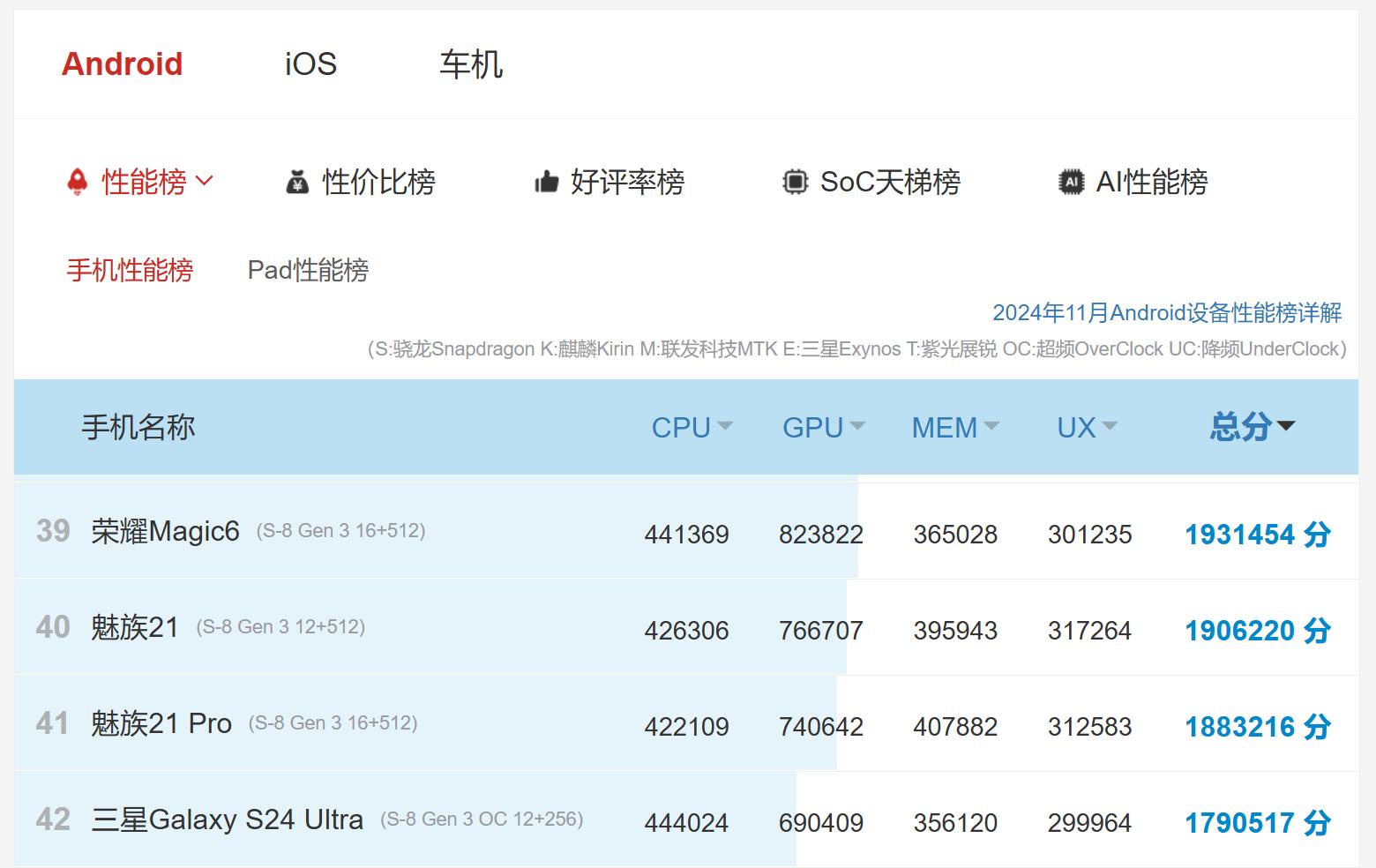Click GPU score 740642

[x=821, y=727]
